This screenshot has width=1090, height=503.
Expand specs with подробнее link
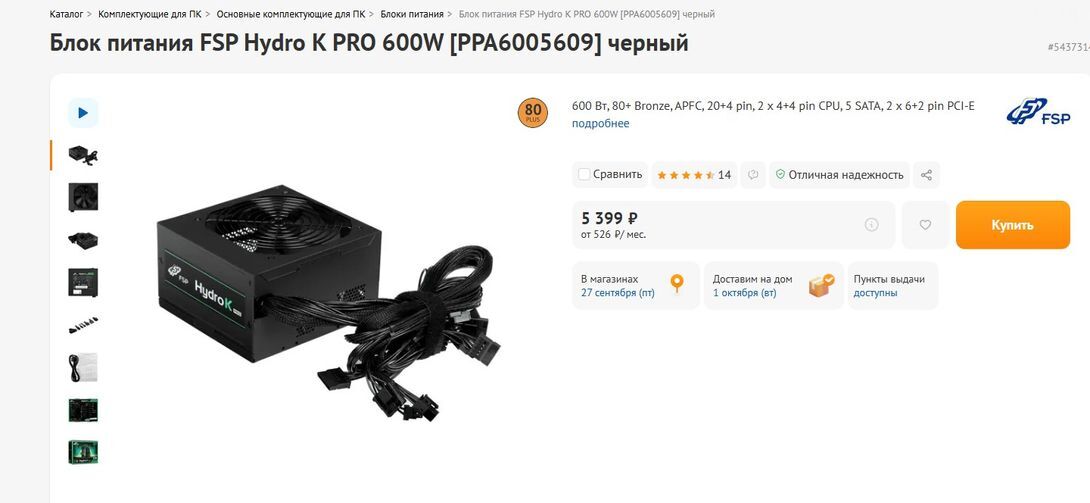(601, 124)
